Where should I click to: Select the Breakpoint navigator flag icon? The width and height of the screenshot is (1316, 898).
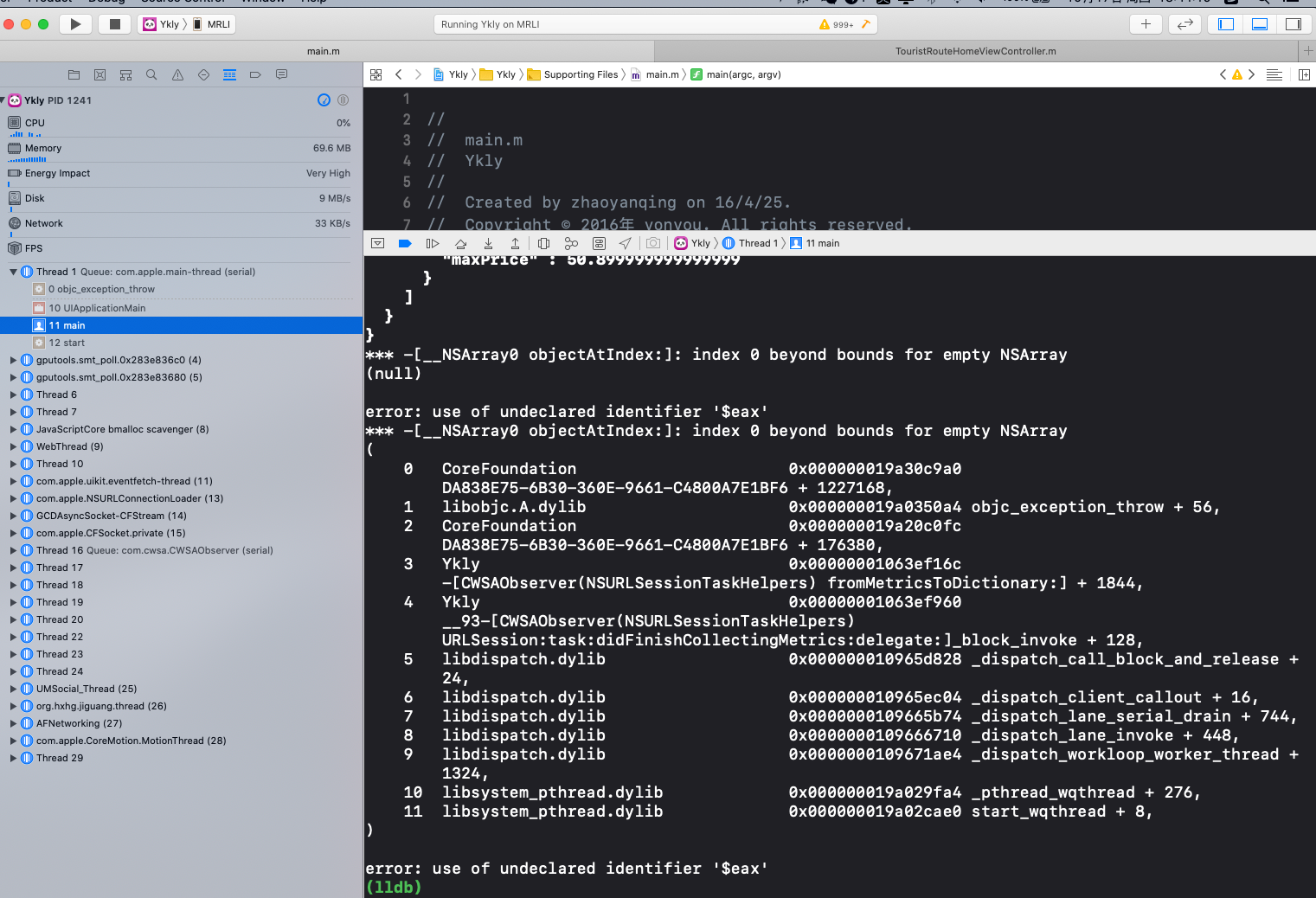coord(255,74)
